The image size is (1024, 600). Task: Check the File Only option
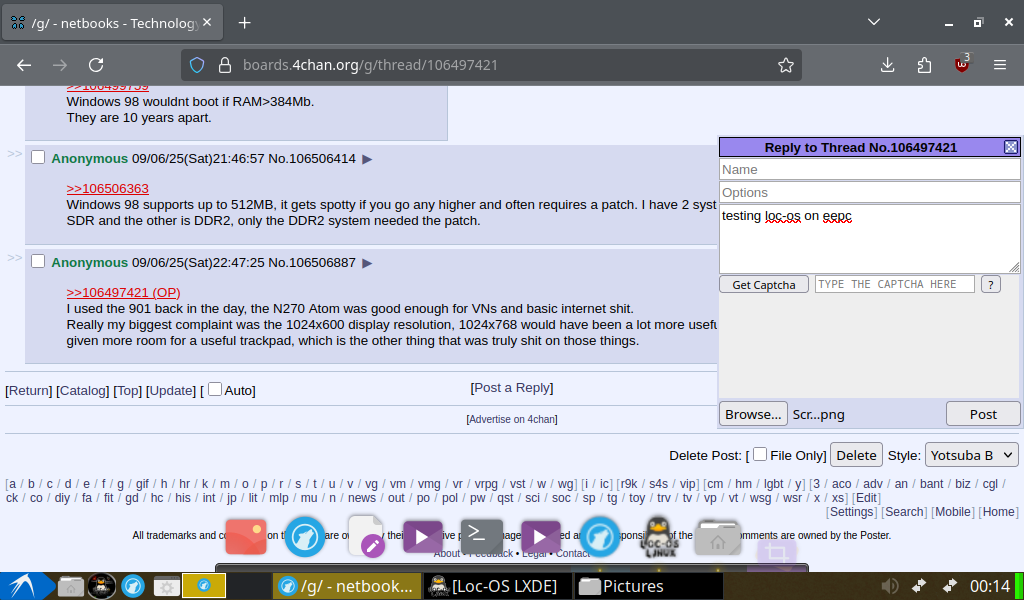click(x=760, y=454)
